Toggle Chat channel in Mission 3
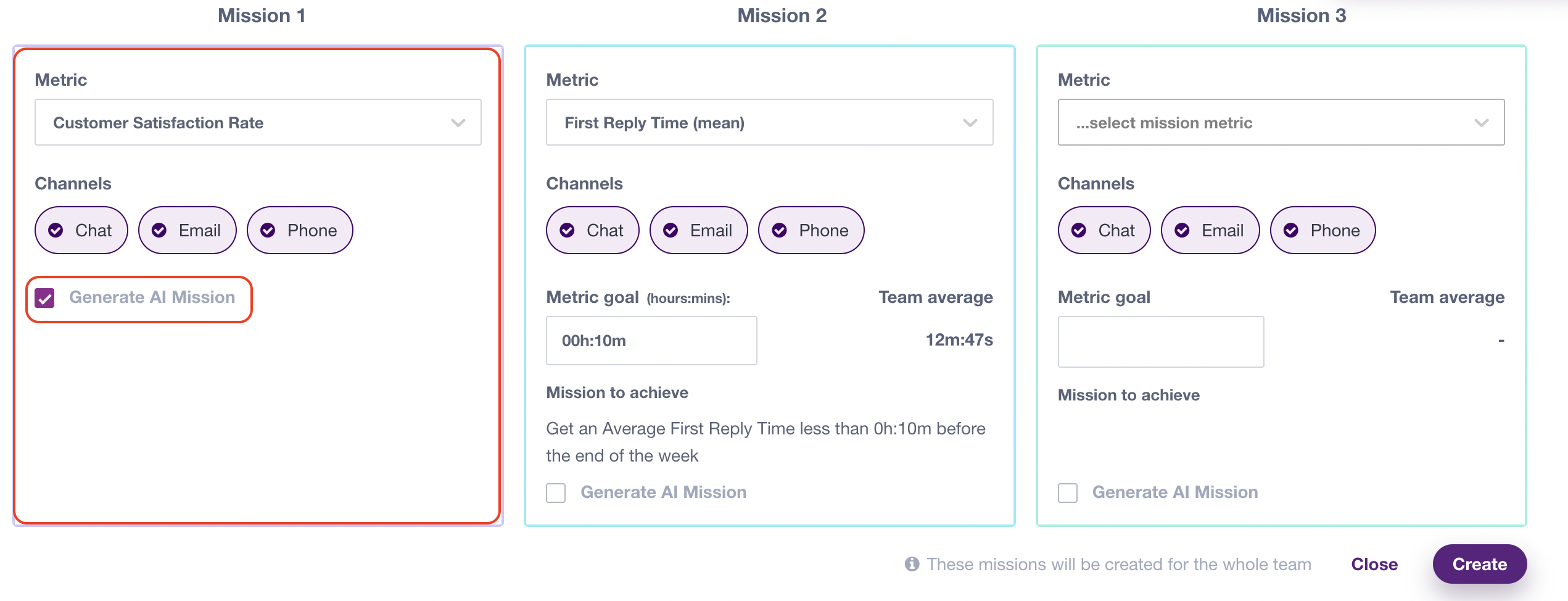This screenshot has height=601, width=1568. click(1104, 230)
